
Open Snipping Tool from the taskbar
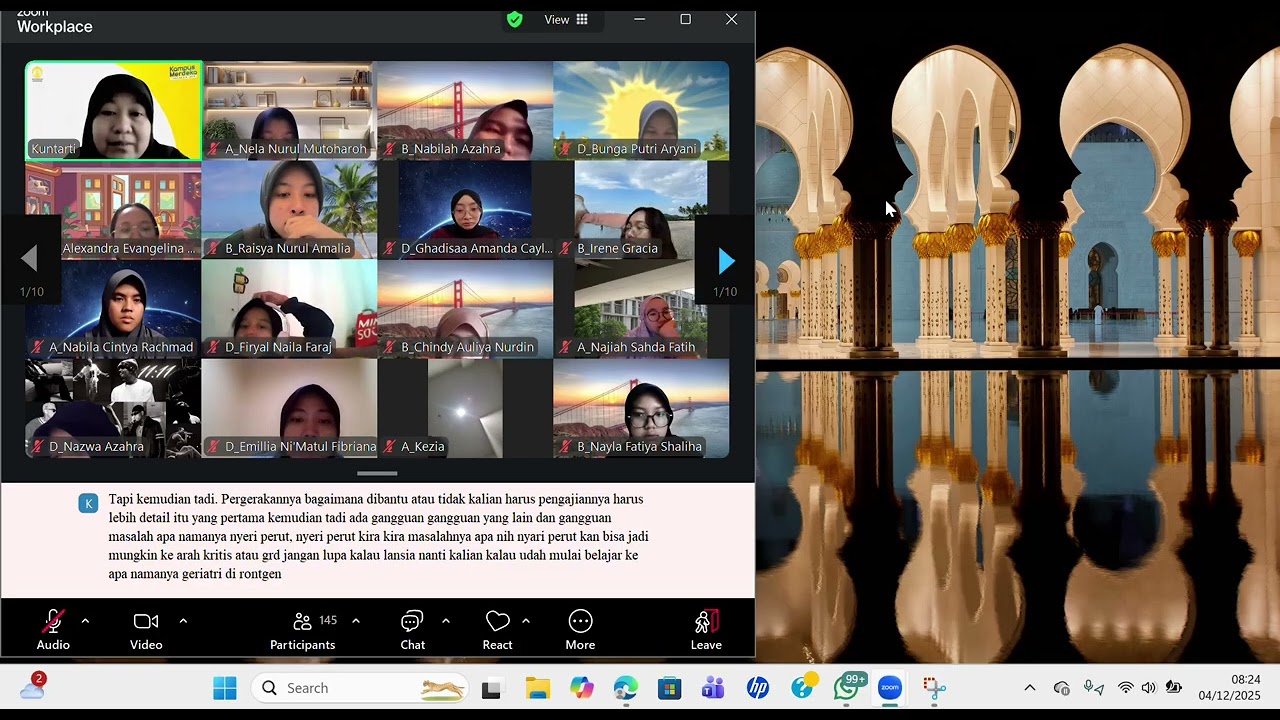coord(934,688)
